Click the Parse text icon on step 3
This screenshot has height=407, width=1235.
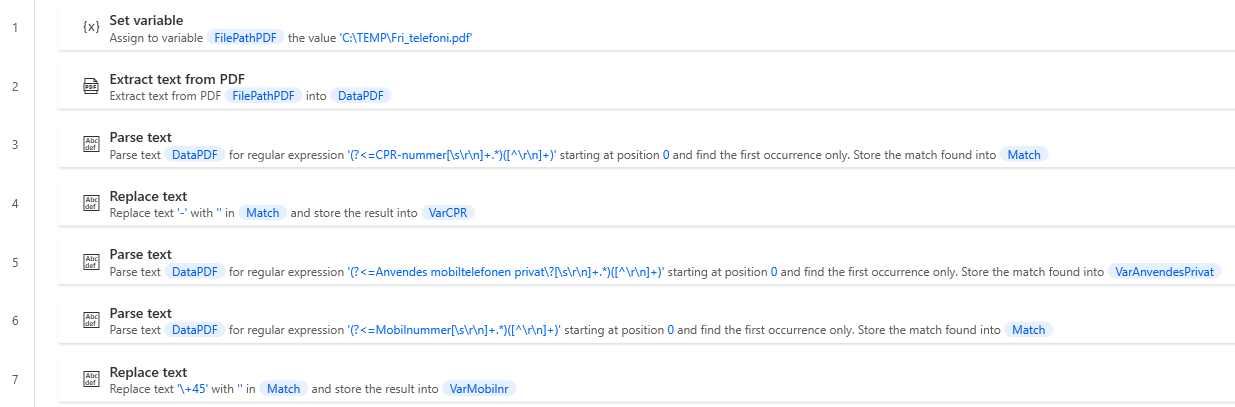[x=91, y=145]
